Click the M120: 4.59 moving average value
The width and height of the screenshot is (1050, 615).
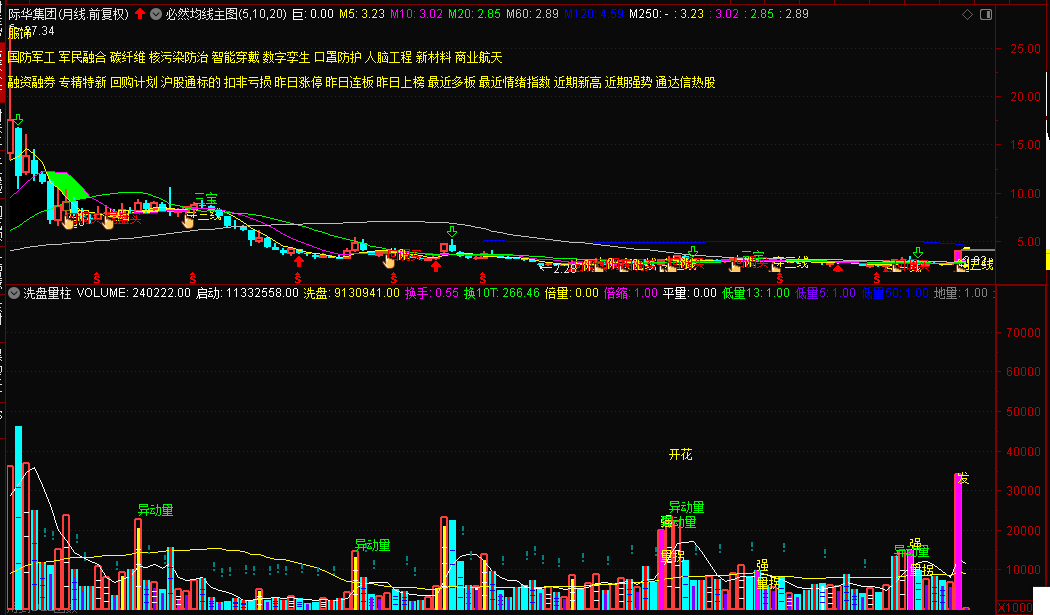pyautogui.click(x=594, y=14)
